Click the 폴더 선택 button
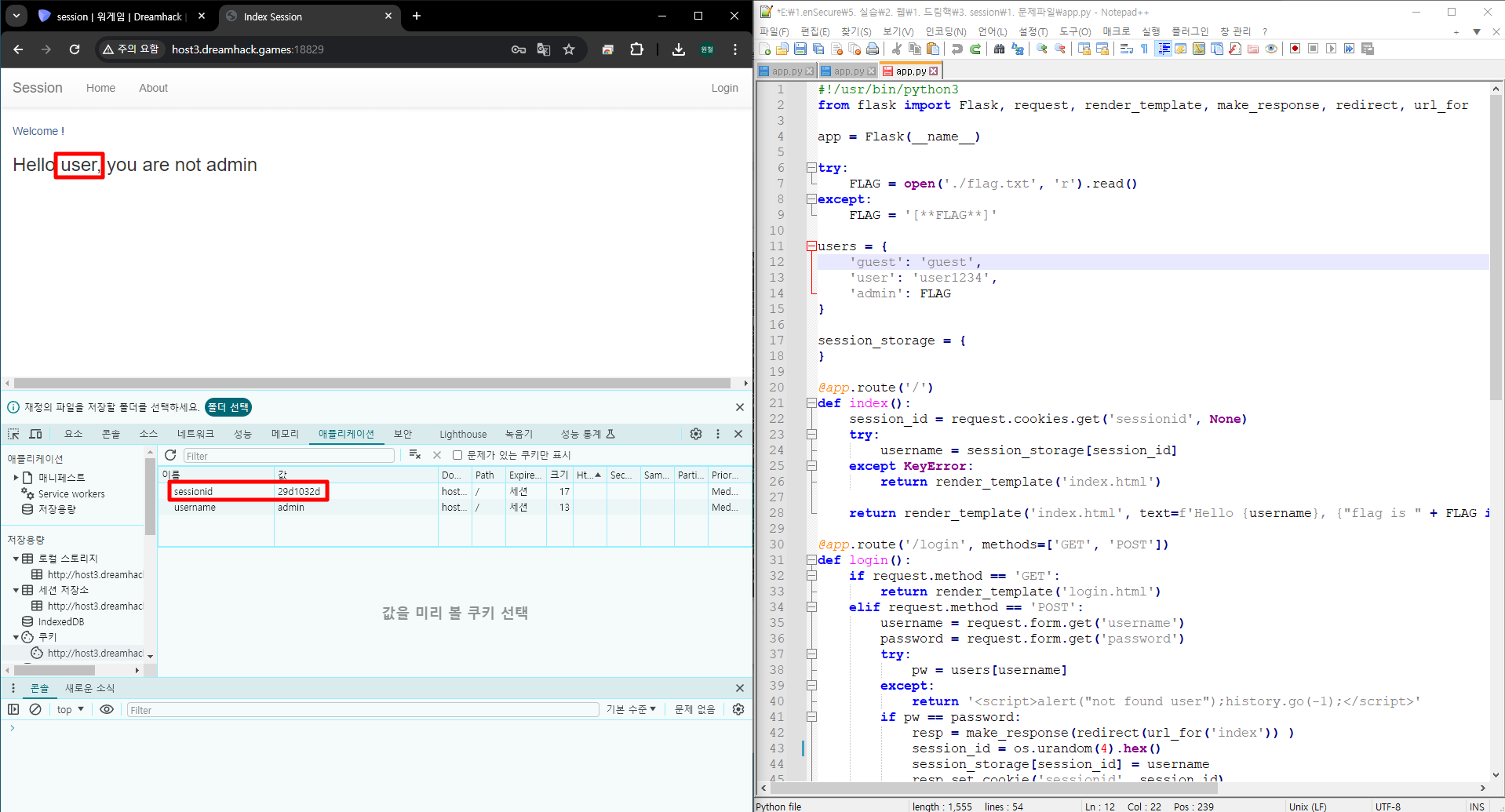 click(x=228, y=407)
